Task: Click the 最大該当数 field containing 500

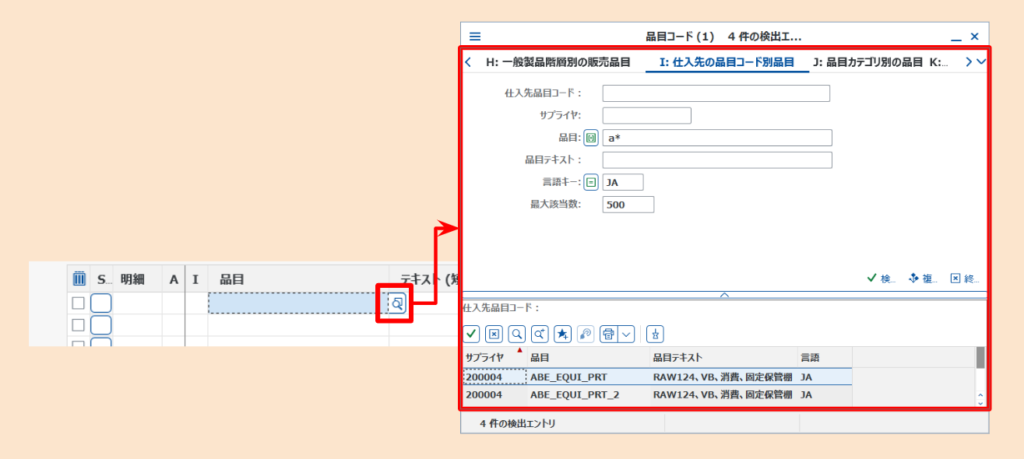Action: 628,204
